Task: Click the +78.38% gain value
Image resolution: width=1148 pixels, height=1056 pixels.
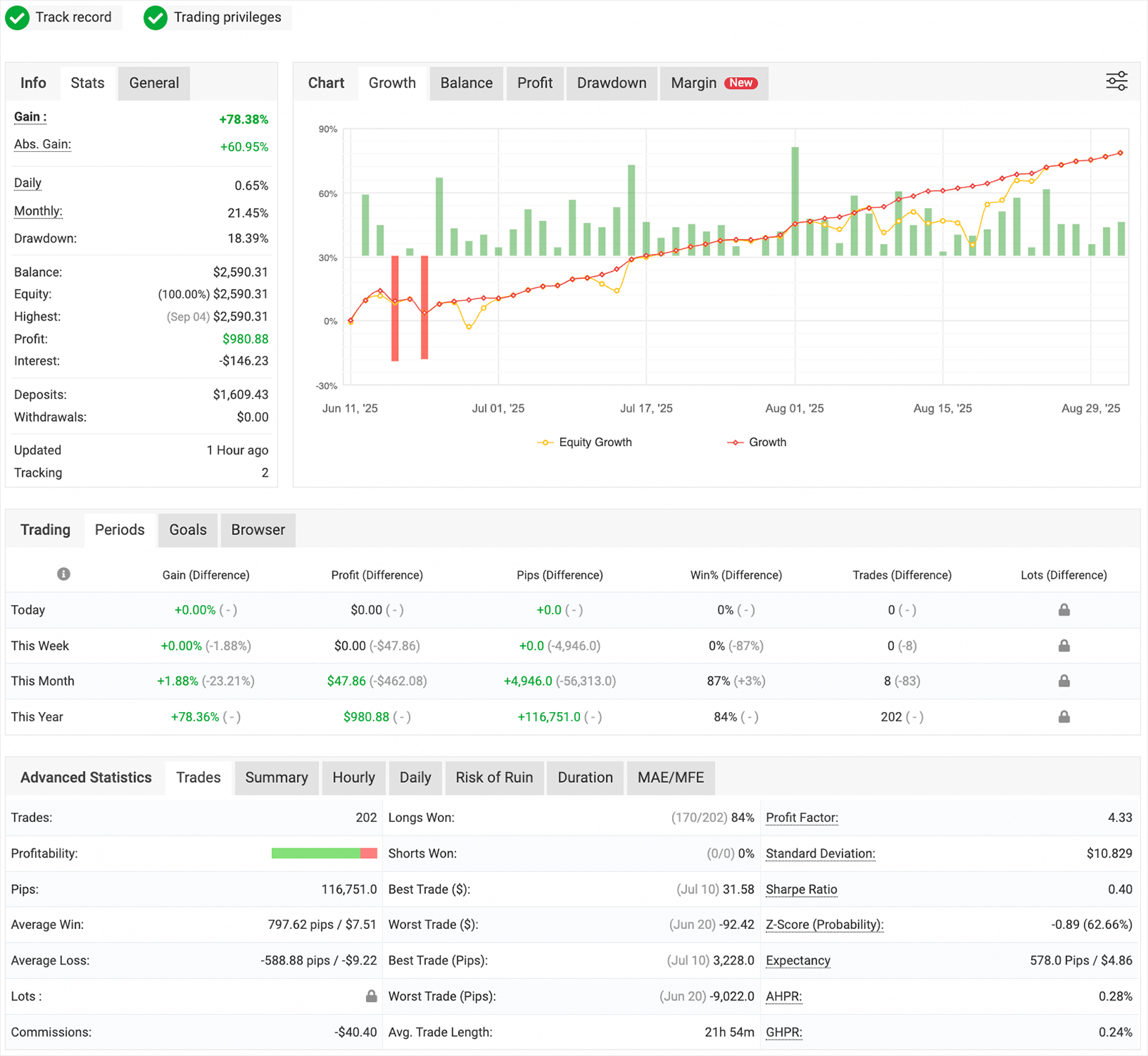Action: (243, 119)
